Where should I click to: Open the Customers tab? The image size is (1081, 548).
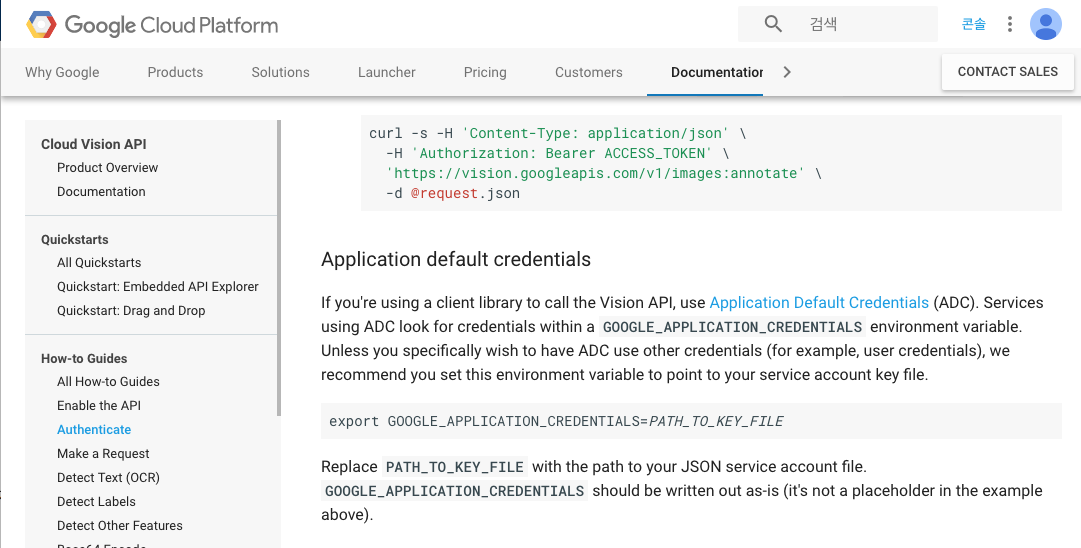tap(589, 72)
